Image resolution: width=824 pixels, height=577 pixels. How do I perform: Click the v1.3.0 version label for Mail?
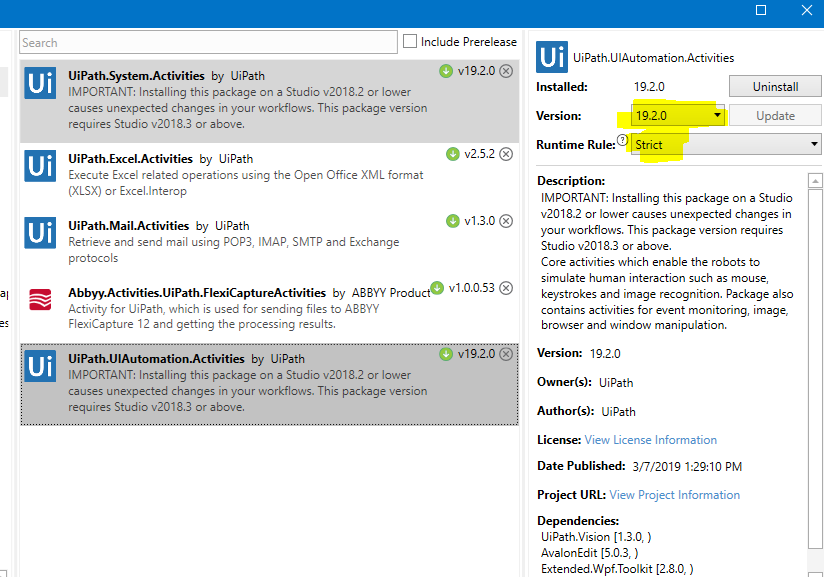click(x=479, y=221)
